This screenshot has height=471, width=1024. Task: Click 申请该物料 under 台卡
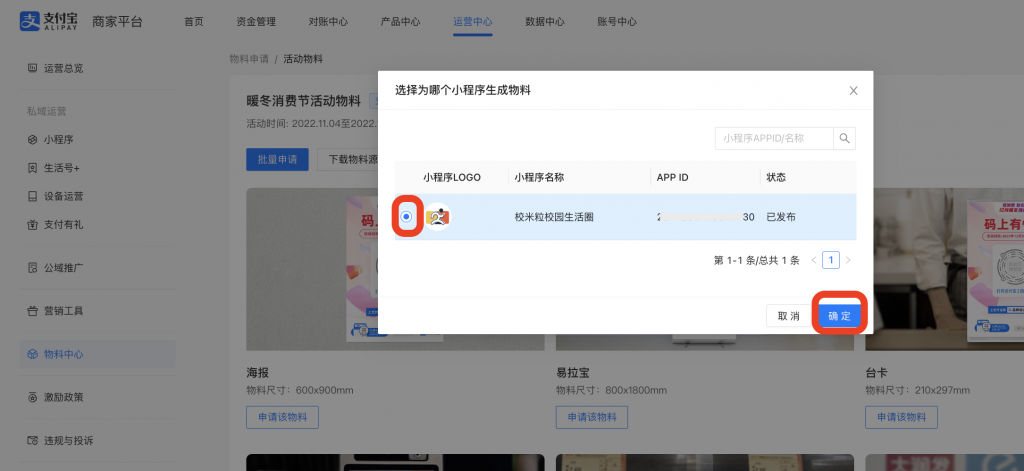tap(901, 417)
